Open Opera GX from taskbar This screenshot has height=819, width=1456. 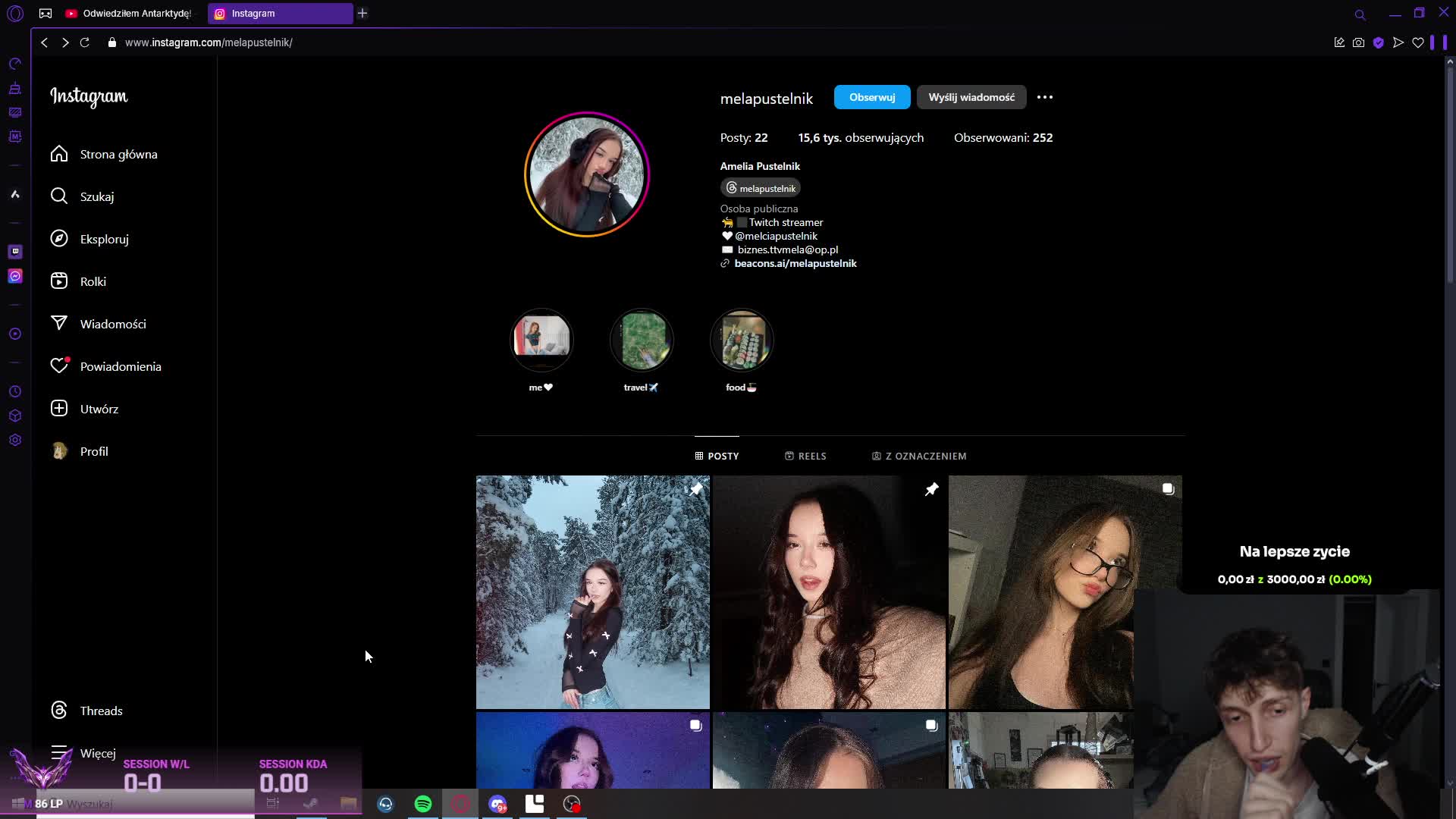[460, 804]
